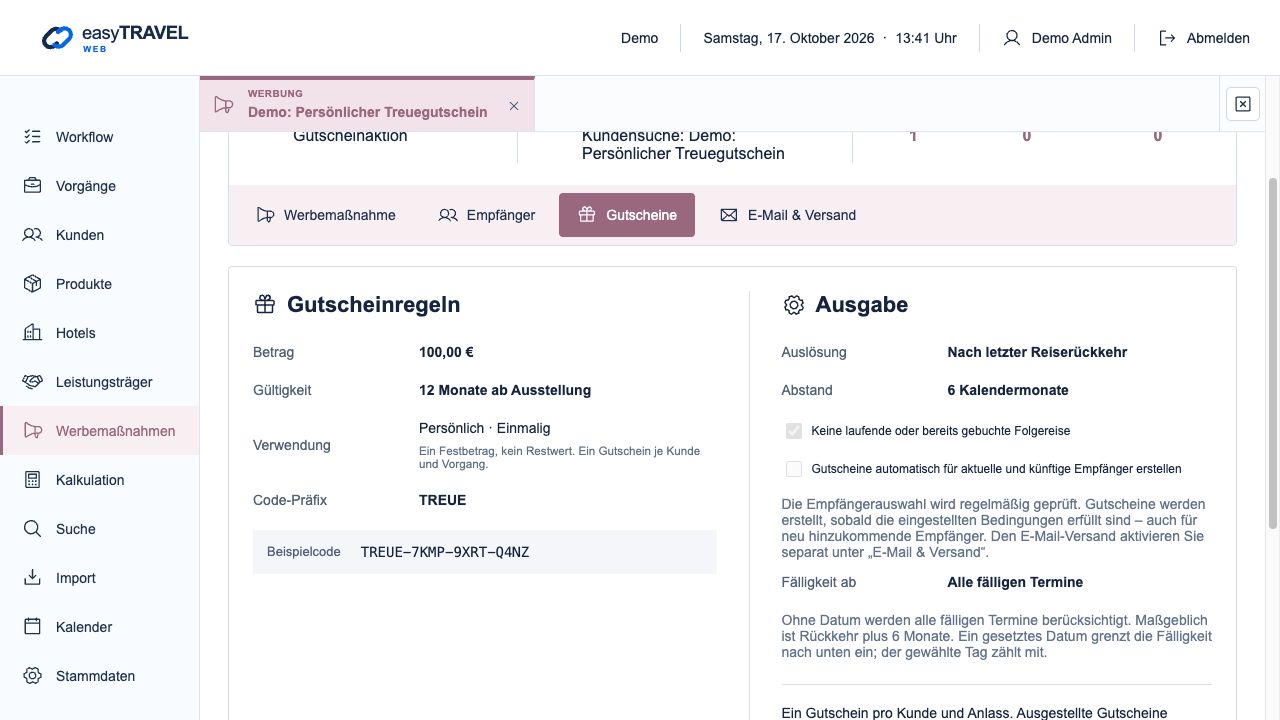Click the Beispielcode TREUE-7KMP-9XRT-Q4NZ value
Viewport: 1280px width, 720px height.
[445, 552]
